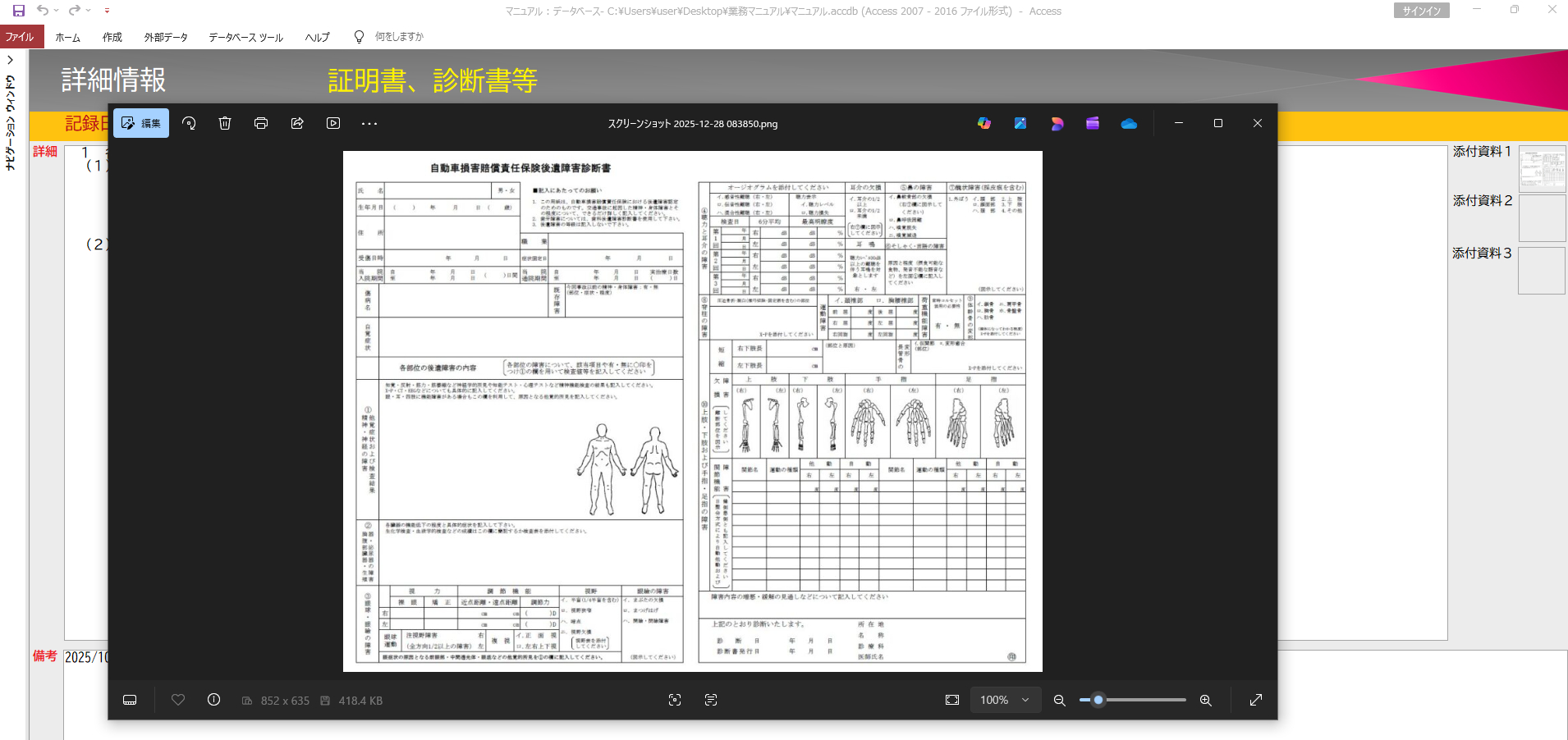The height and width of the screenshot is (740, 1568).
Task: Open the Quick Access Toolbar customize dropdown
Action: (x=107, y=11)
